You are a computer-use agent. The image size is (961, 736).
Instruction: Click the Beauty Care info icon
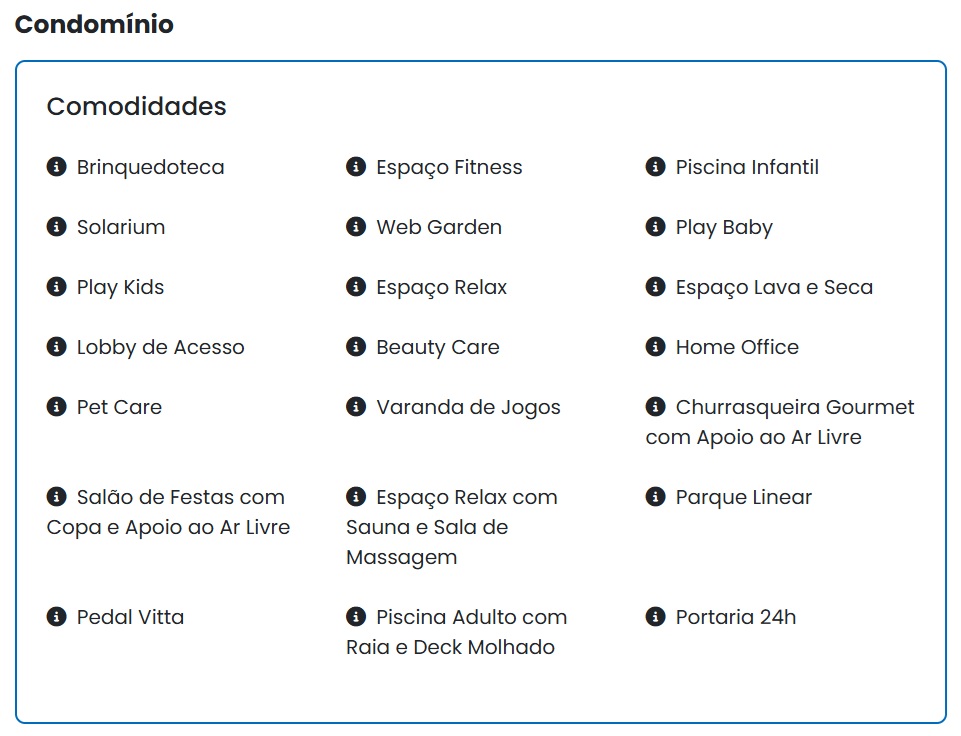point(355,347)
